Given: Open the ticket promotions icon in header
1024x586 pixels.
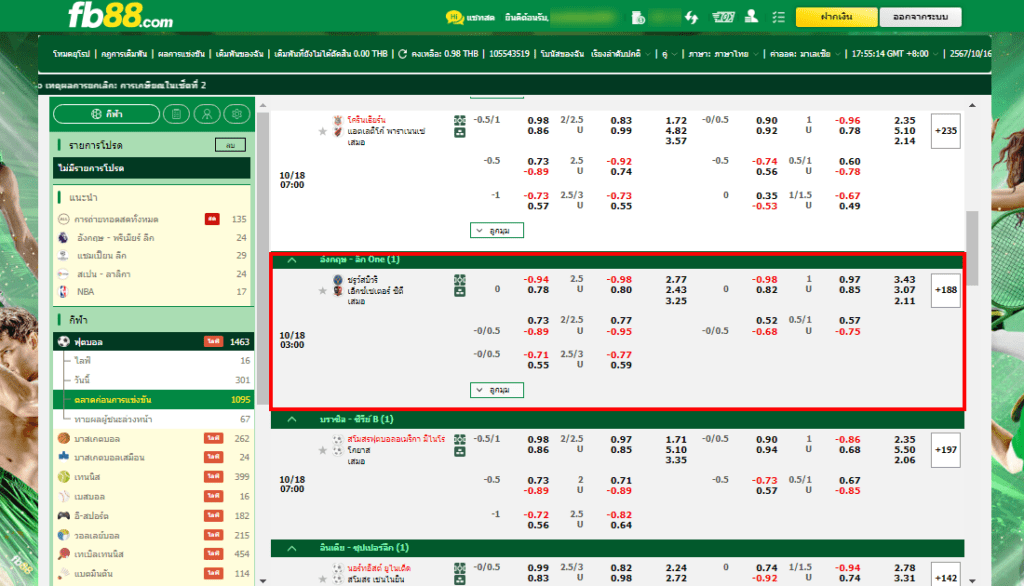Looking at the screenshot, I should click(x=722, y=18).
